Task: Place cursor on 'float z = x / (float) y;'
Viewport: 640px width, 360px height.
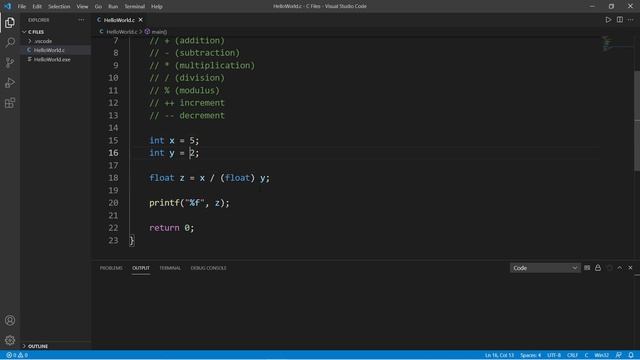Action: pos(209,178)
